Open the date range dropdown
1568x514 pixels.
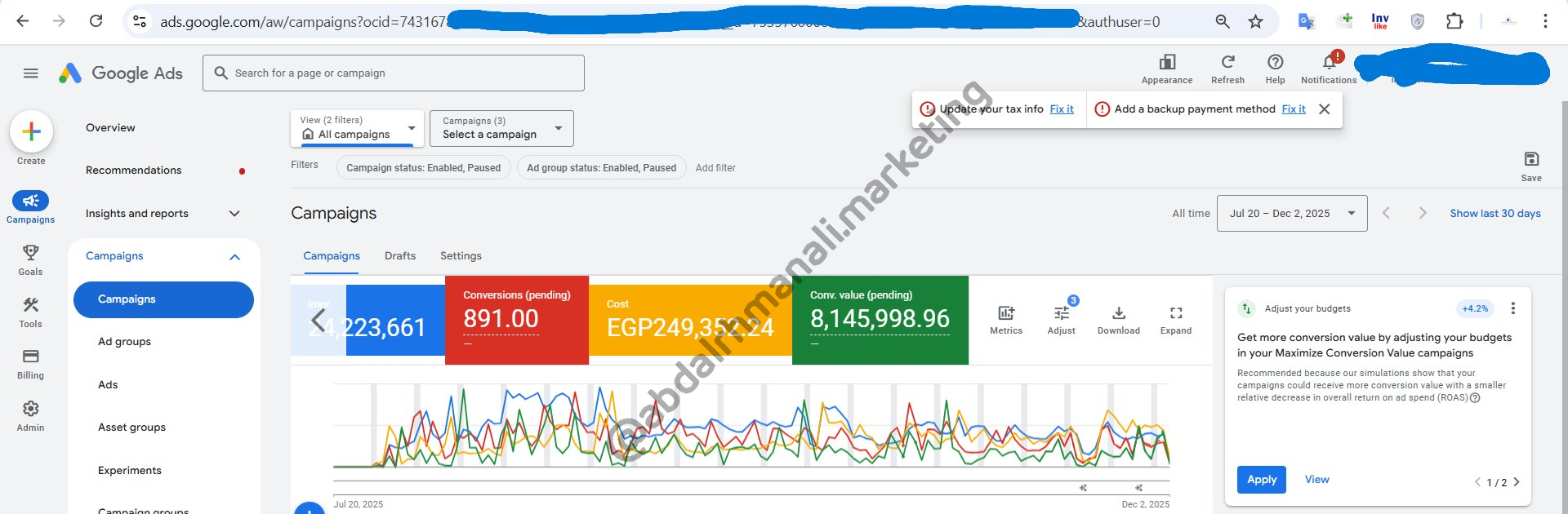click(x=1292, y=214)
